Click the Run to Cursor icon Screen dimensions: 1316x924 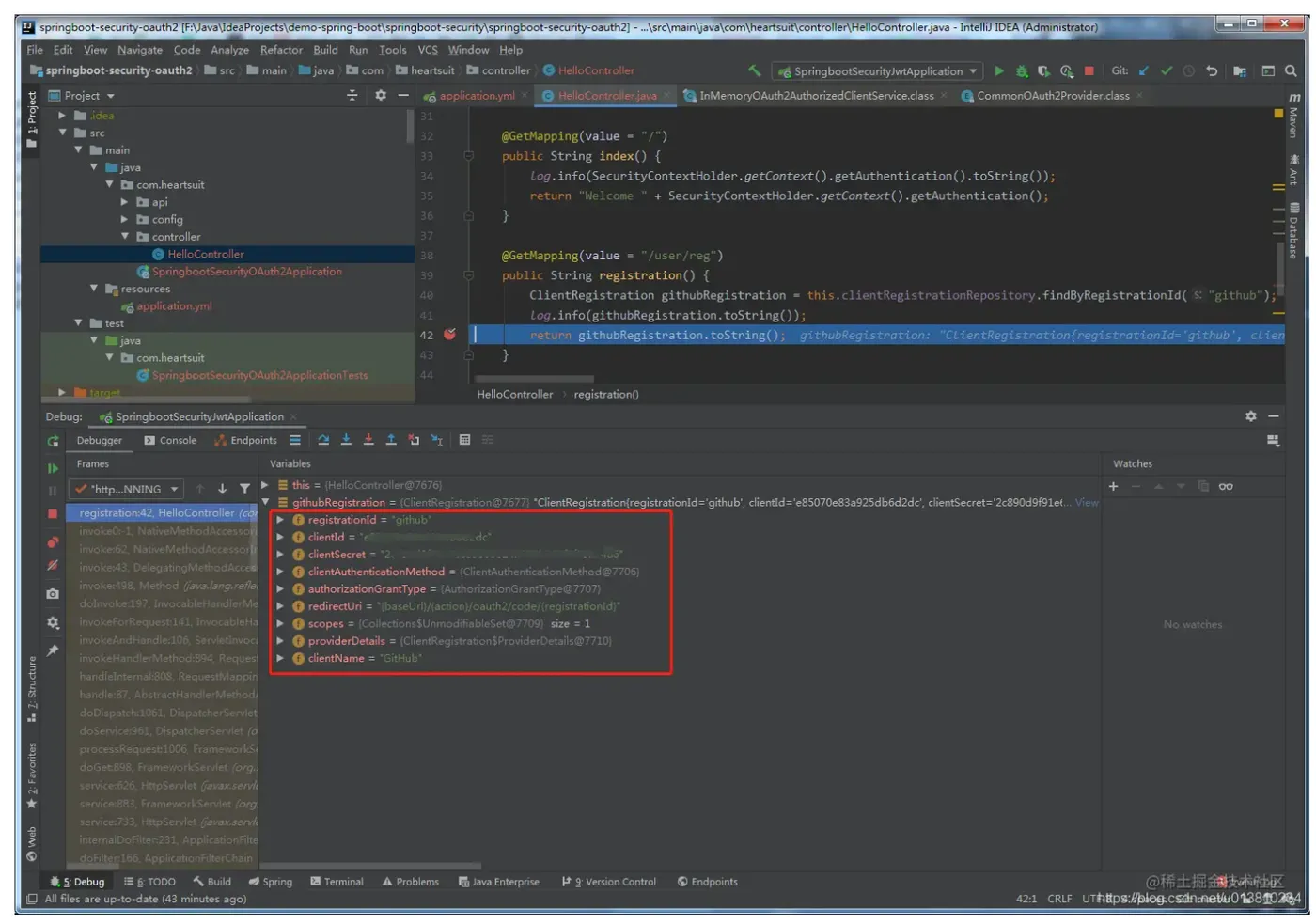point(436,440)
